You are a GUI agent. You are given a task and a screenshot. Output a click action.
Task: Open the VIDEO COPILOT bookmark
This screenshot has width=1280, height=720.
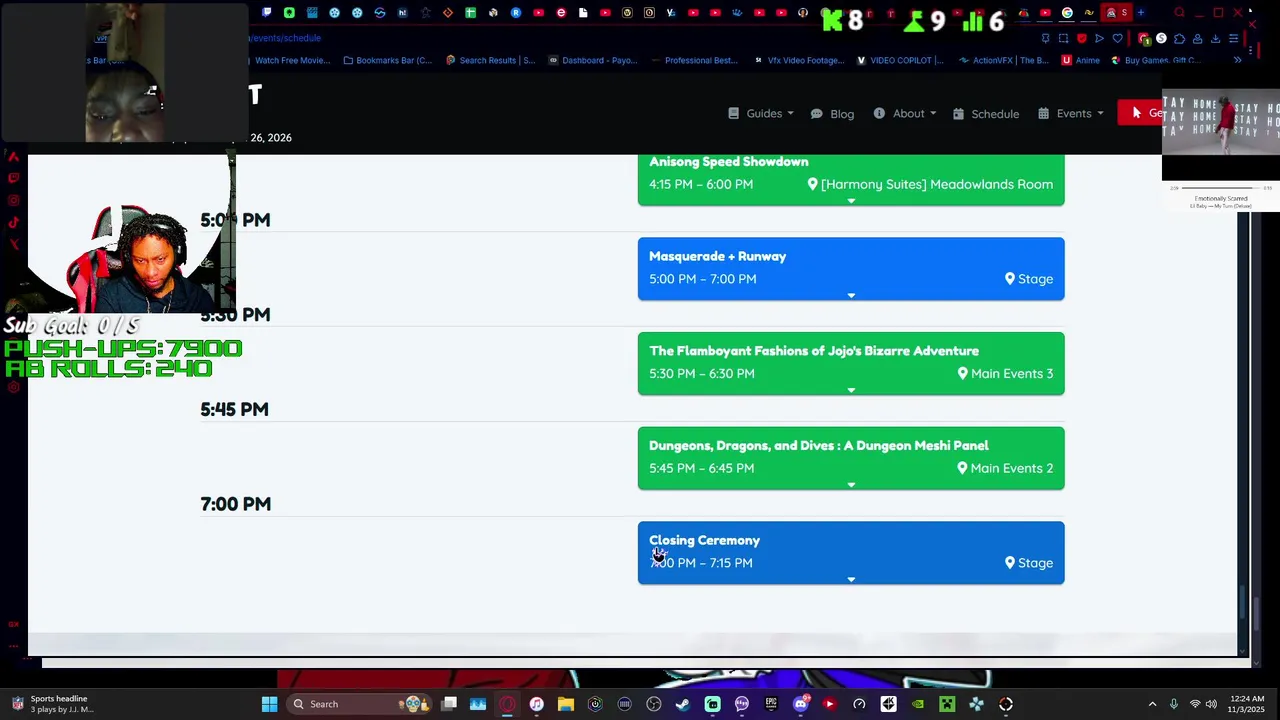pos(900,60)
